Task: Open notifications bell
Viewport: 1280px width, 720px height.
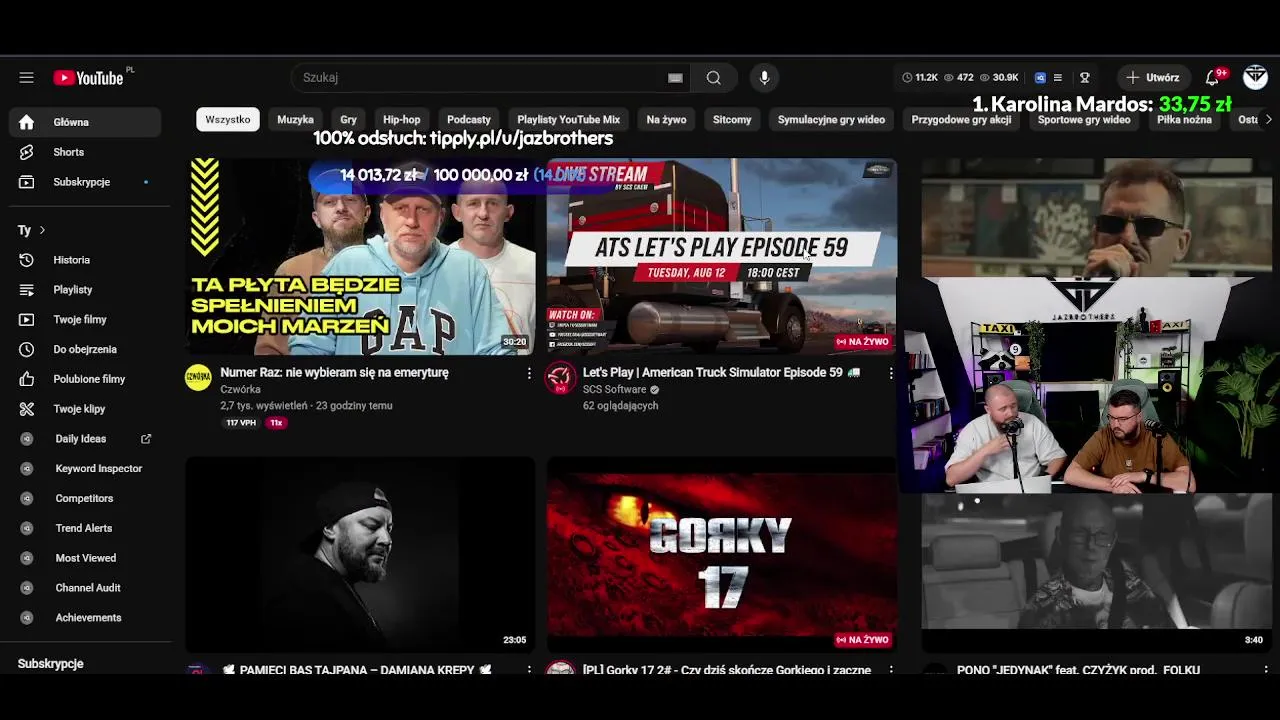Action: click(x=1213, y=77)
